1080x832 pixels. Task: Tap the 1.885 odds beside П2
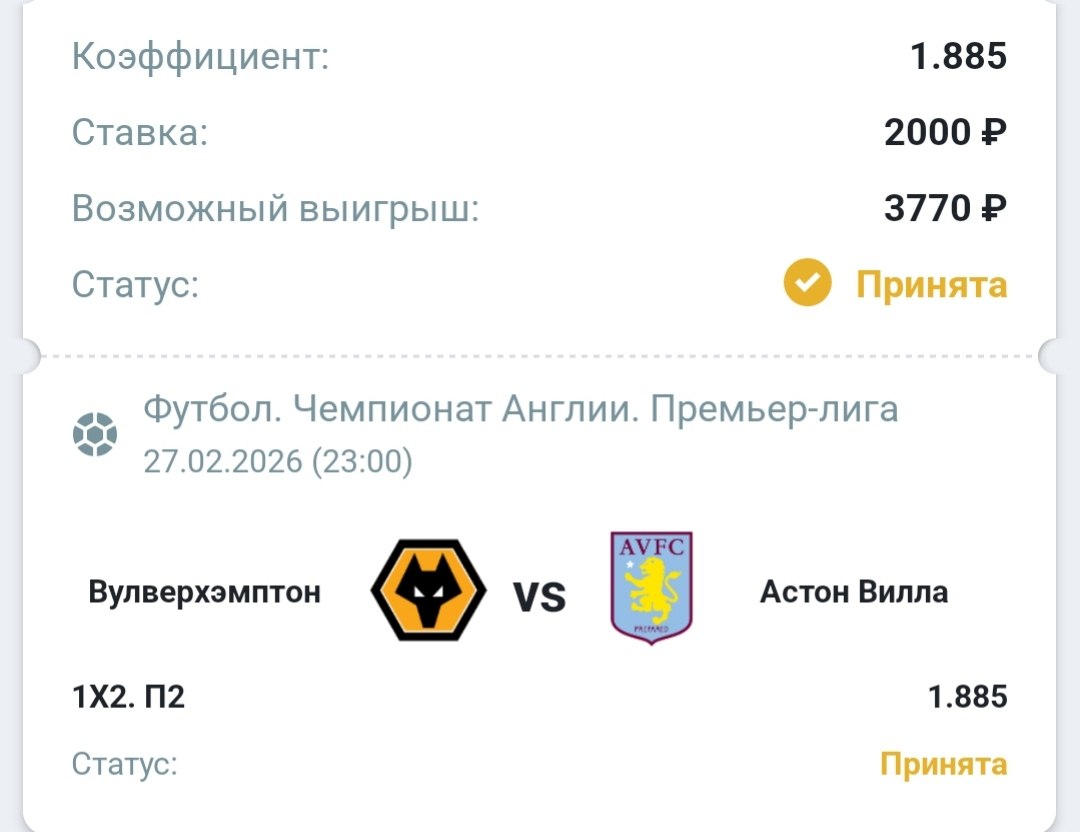(967, 696)
